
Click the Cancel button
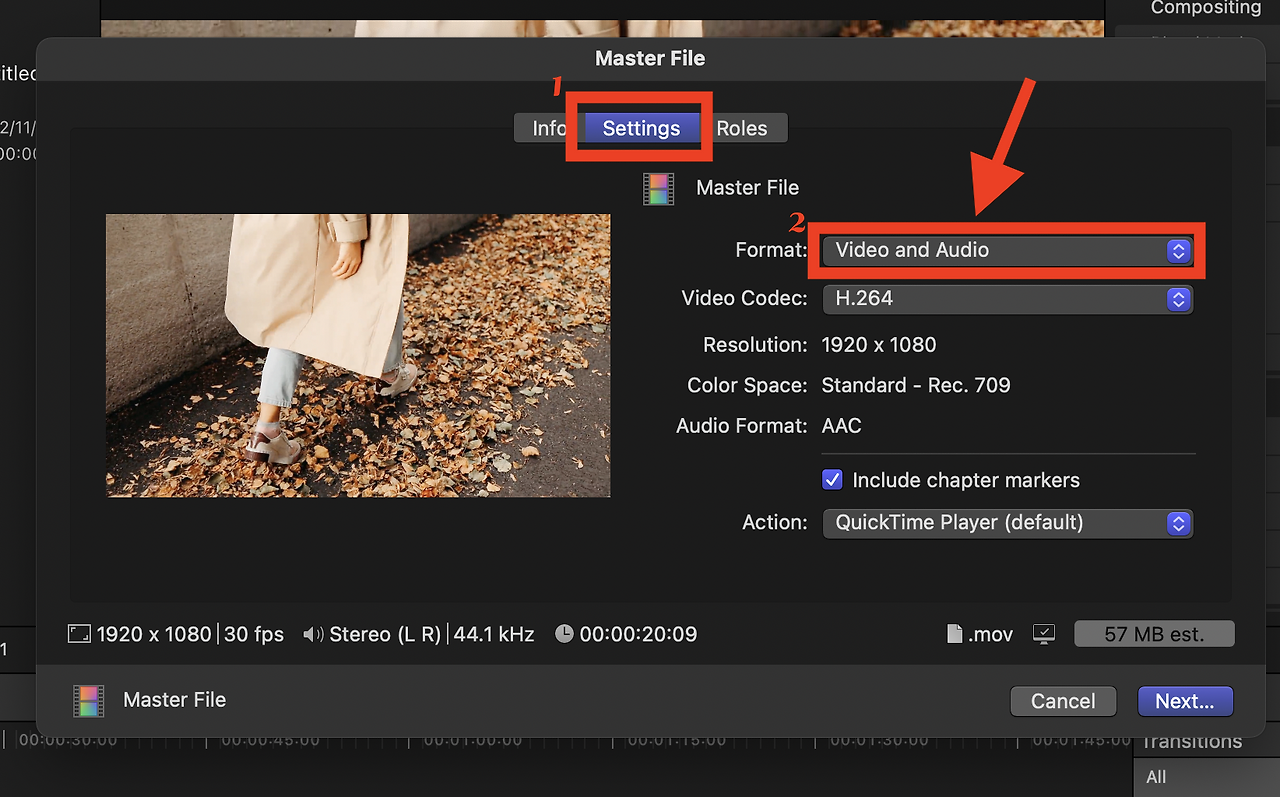pos(1063,701)
